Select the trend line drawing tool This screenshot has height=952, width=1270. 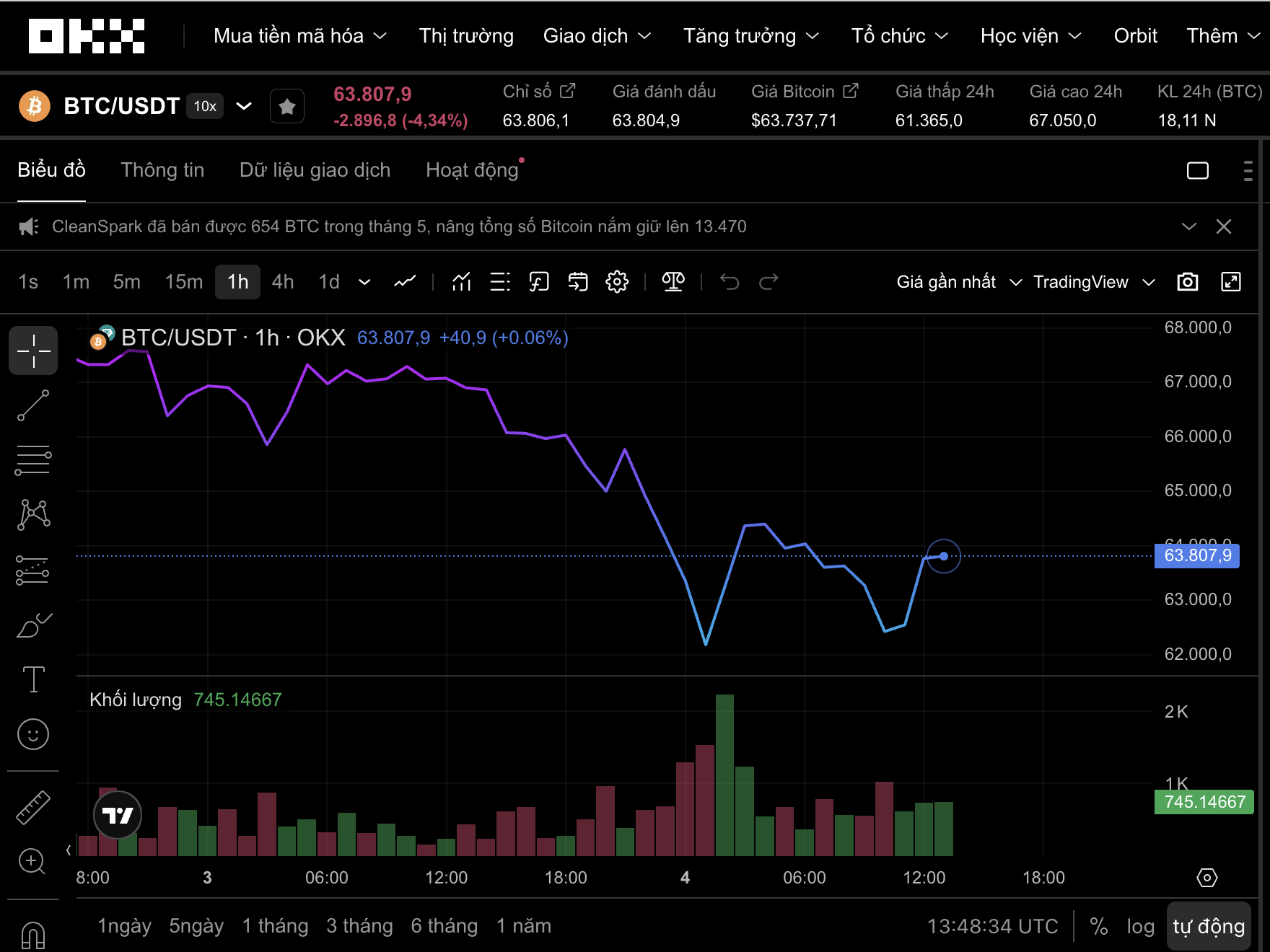33,405
